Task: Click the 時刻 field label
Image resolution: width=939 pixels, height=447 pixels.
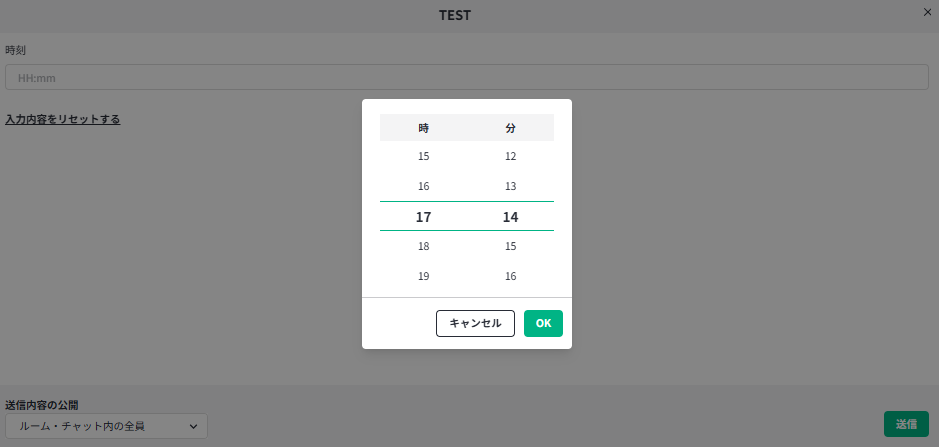Action: click(16, 50)
